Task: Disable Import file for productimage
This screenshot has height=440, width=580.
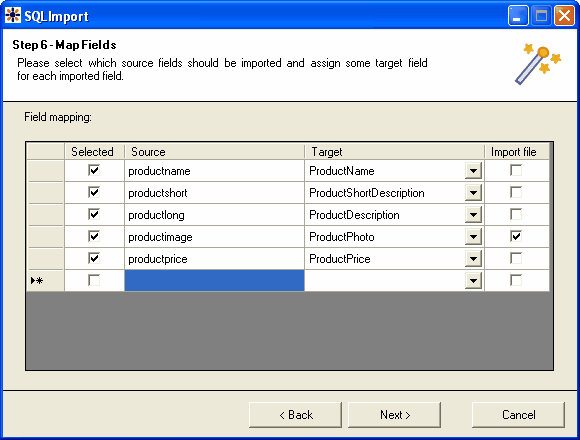Action: [516, 236]
